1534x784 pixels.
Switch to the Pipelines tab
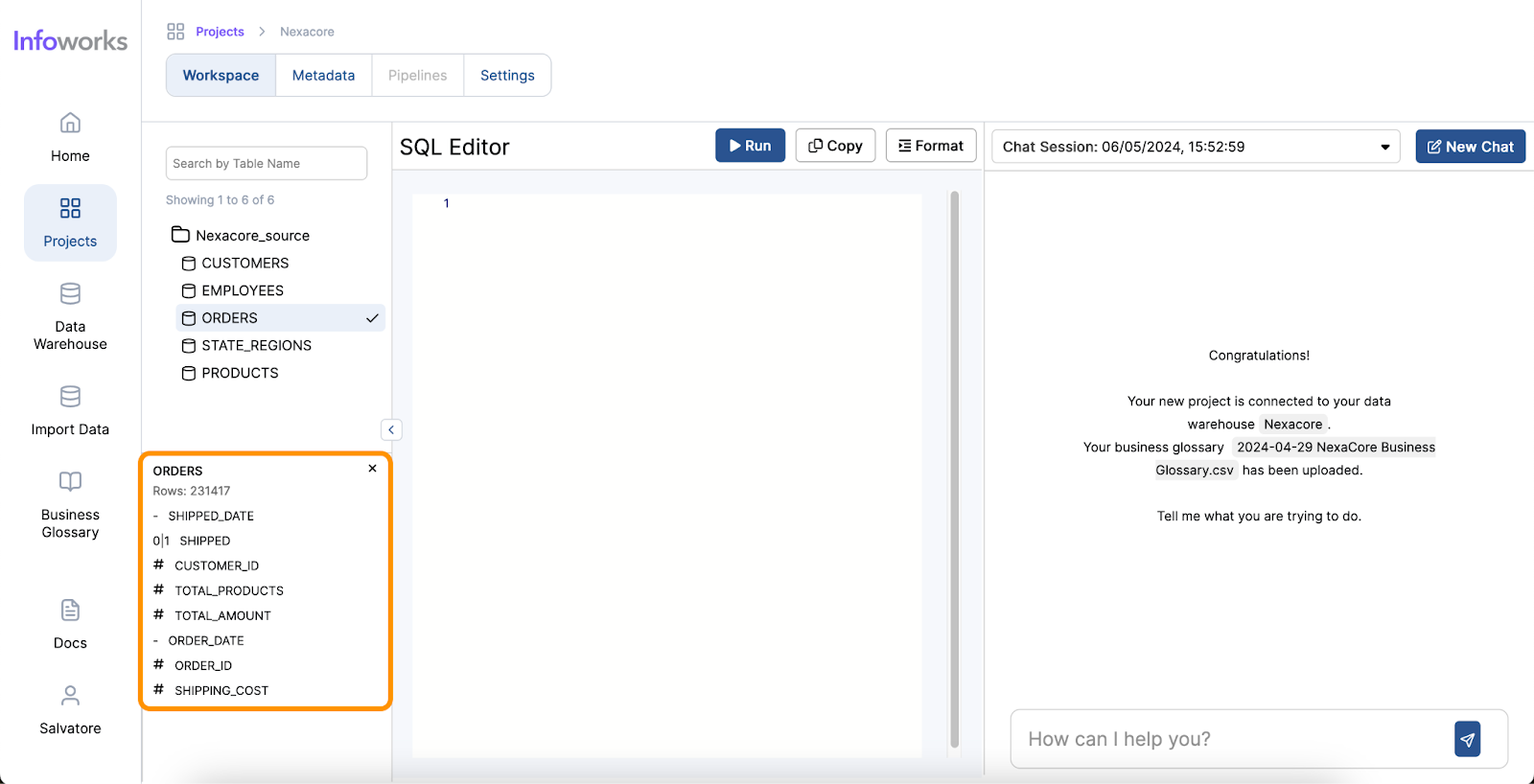point(417,75)
